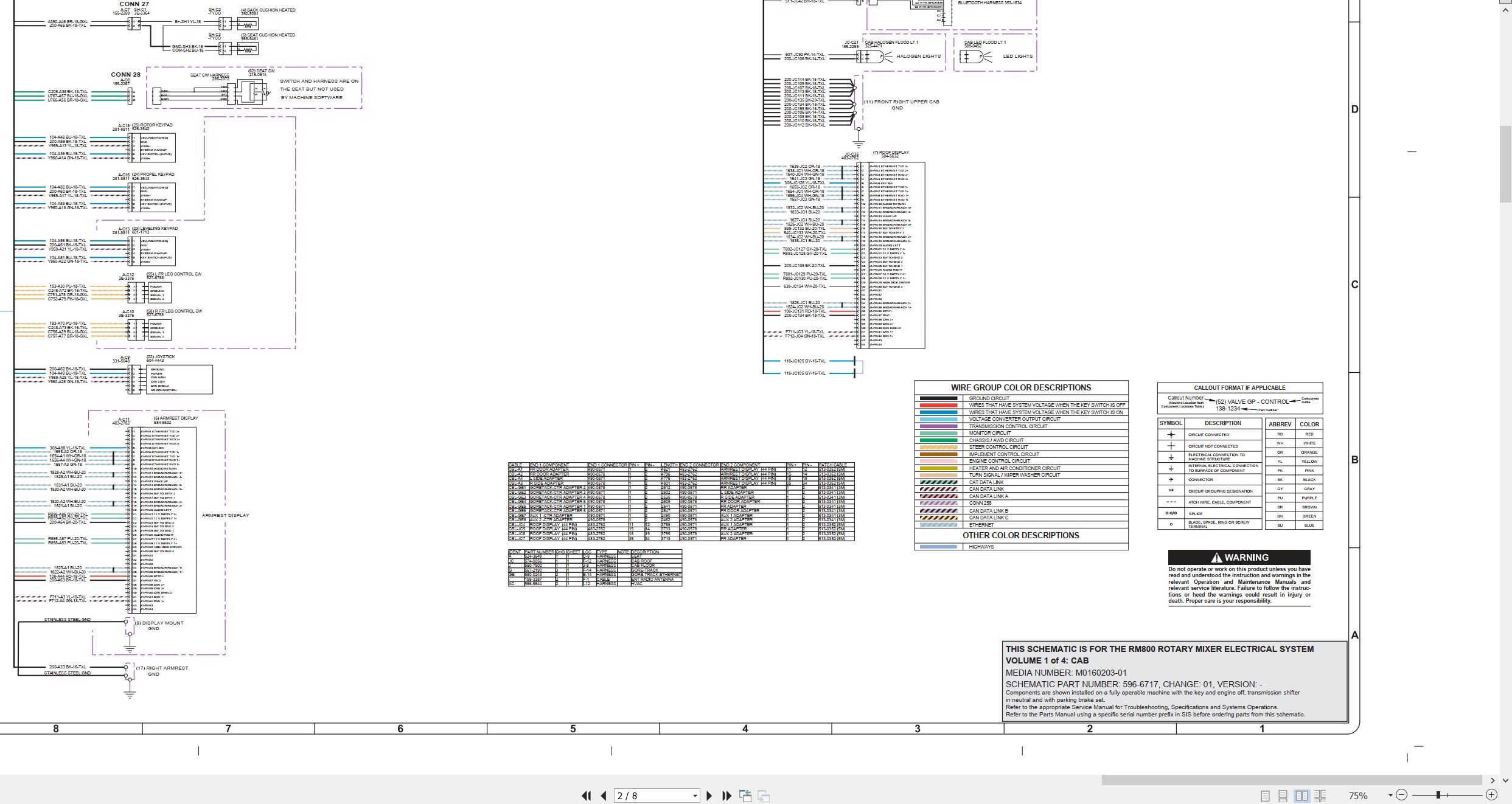Go to the previous page
The height and width of the screenshot is (804, 1512).
[x=604, y=795]
